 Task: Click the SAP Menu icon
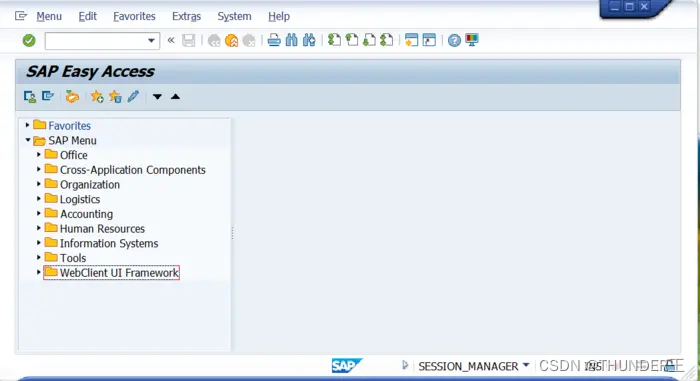48,96
